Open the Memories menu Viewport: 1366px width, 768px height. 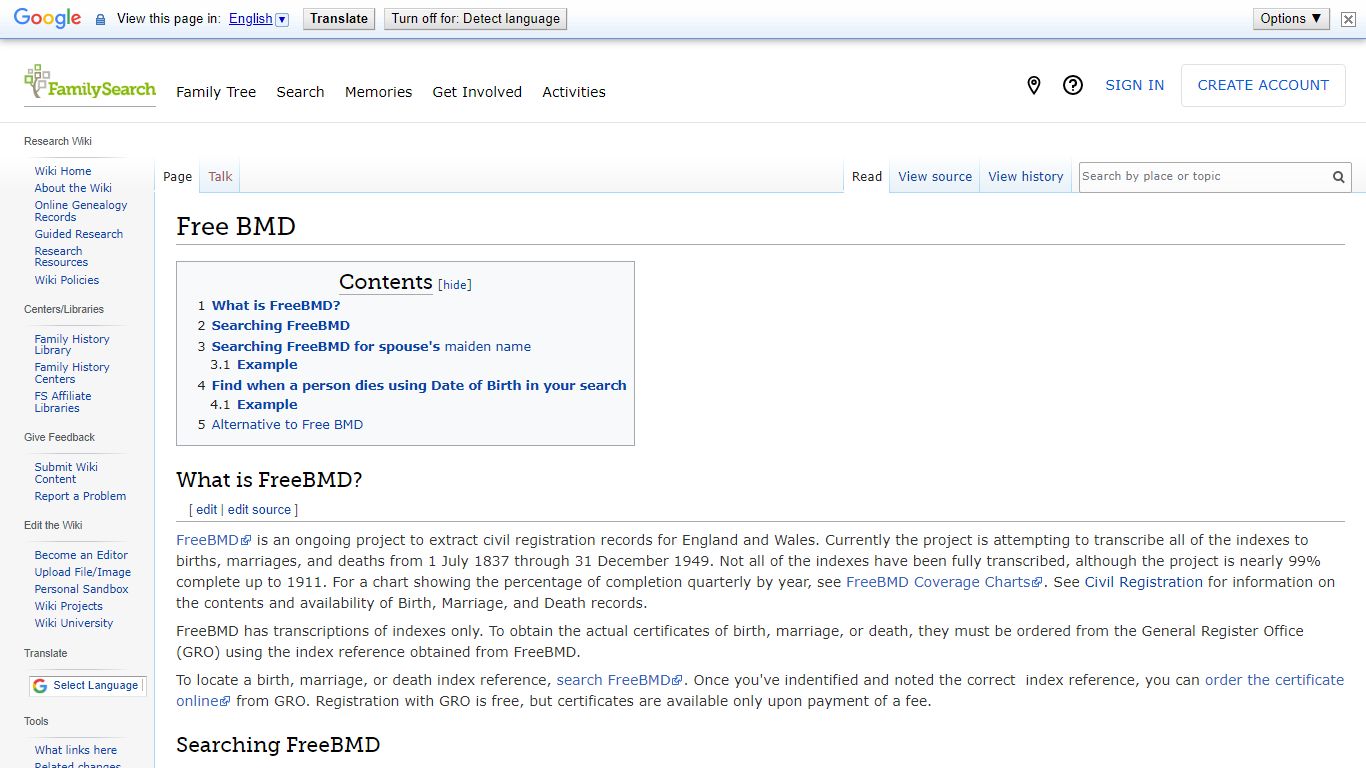(378, 92)
